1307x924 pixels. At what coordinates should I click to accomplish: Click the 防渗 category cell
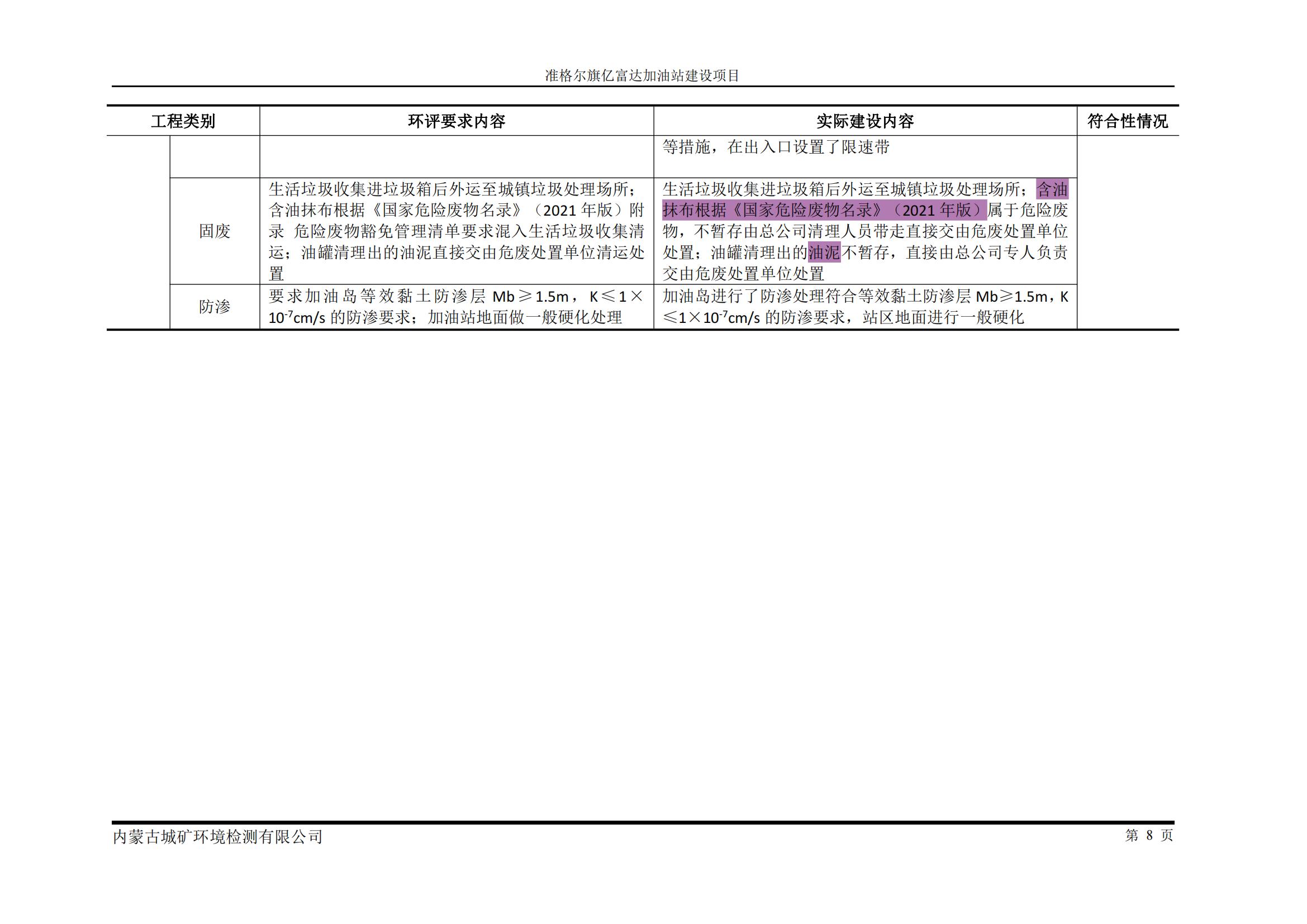pos(215,307)
